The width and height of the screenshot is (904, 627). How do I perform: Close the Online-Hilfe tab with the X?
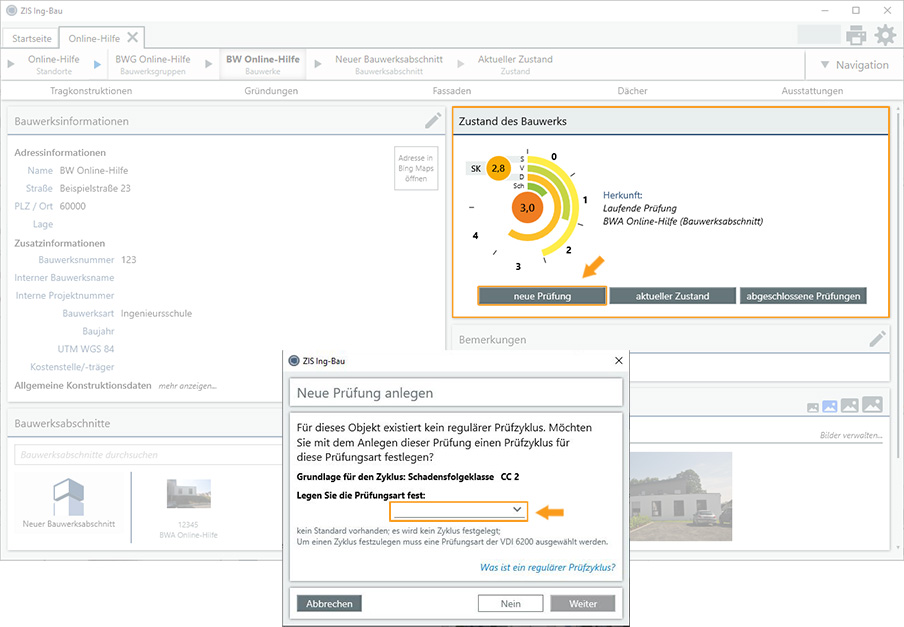[133, 37]
